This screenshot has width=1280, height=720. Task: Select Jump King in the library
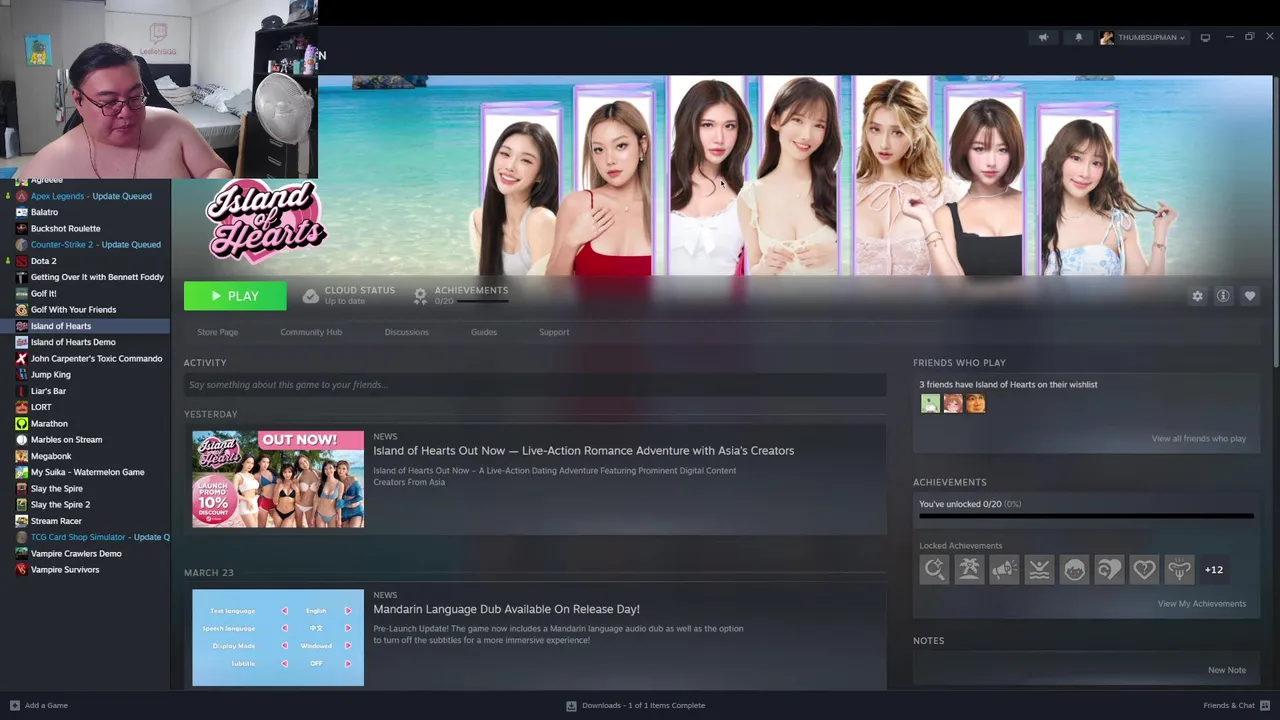50,375
